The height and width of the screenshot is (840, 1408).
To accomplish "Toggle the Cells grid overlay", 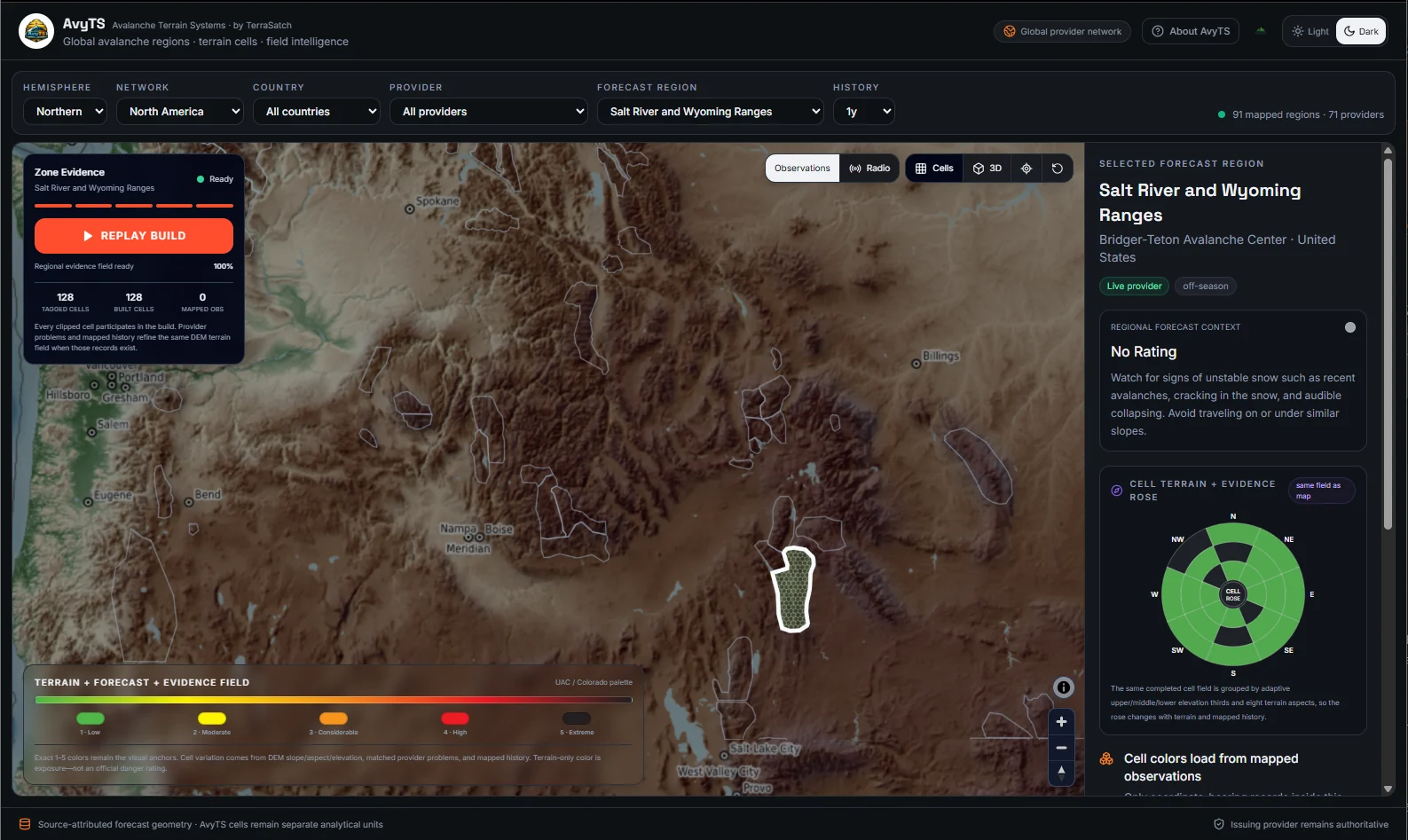I will tap(934, 169).
